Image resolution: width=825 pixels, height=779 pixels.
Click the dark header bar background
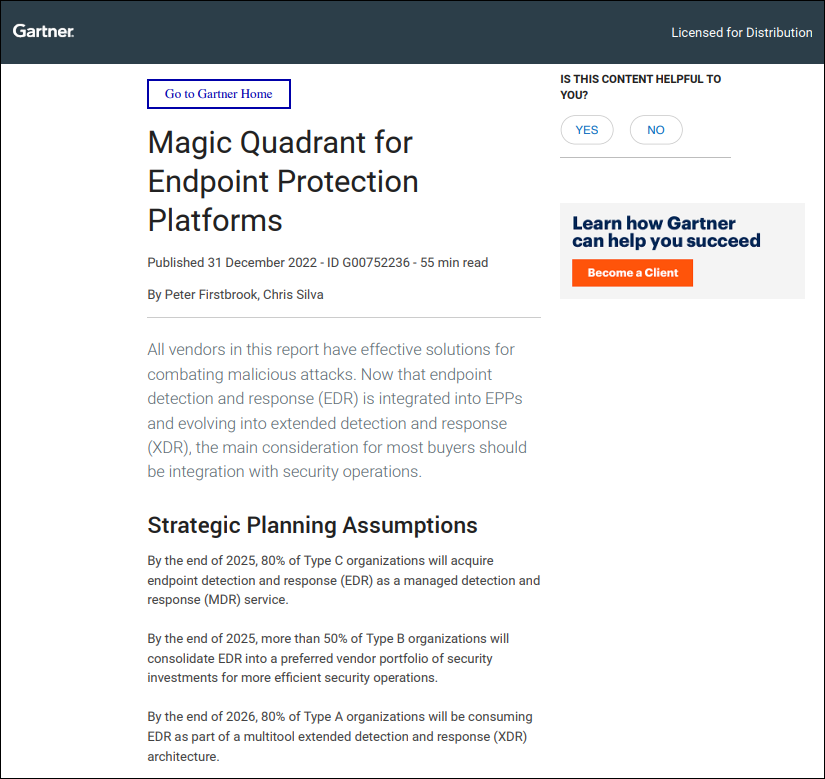[368, 32]
